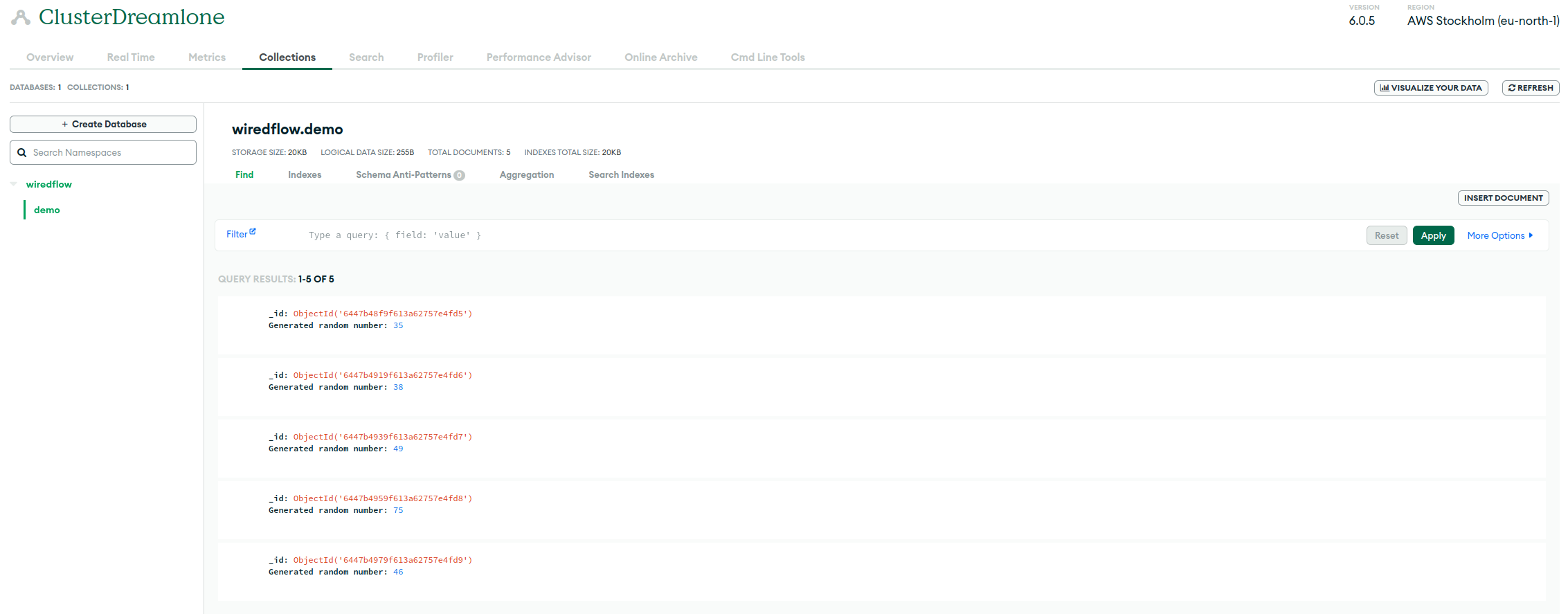Select the wiredflow database in sidebar
The height and width of the screenshot is (614, 1568).
click(49, 184)
